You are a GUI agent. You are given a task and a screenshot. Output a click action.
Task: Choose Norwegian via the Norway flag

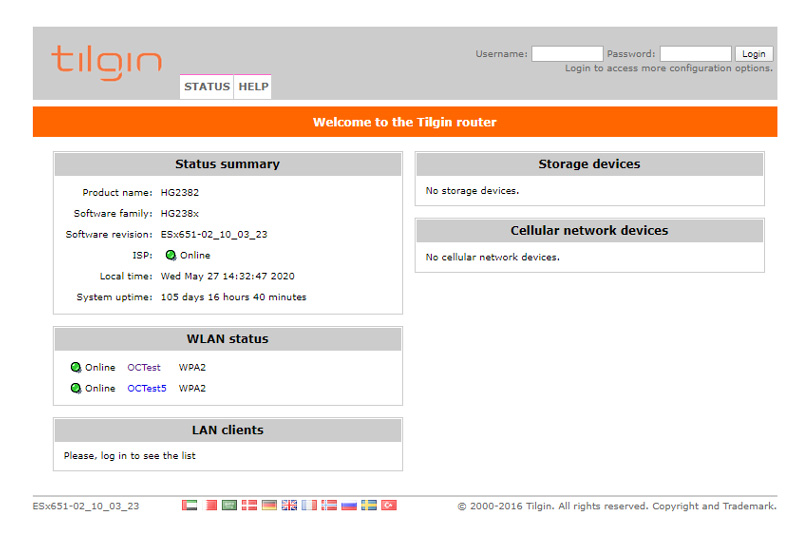pos(329,505)
